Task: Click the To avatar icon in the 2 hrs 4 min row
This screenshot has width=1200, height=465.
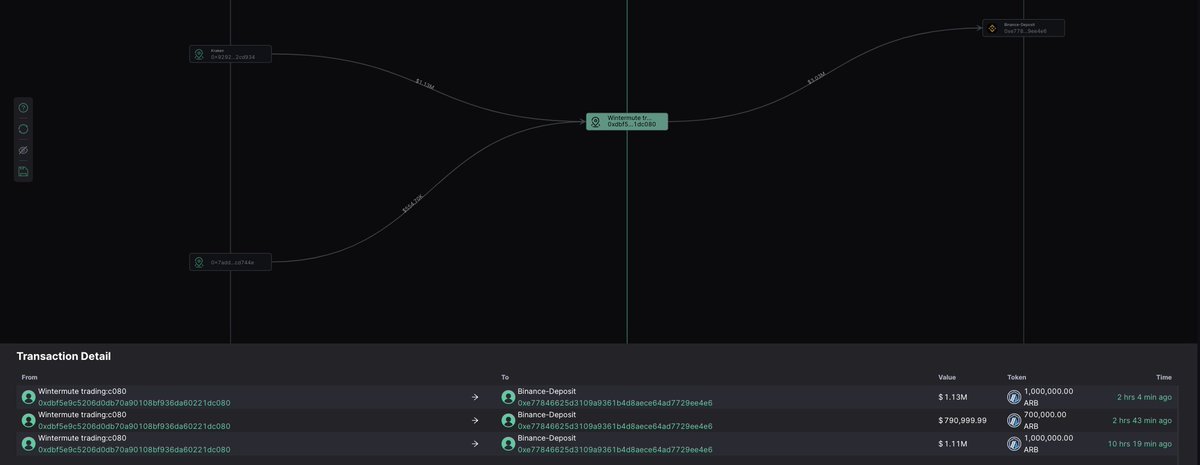Action: click(508, 397)
